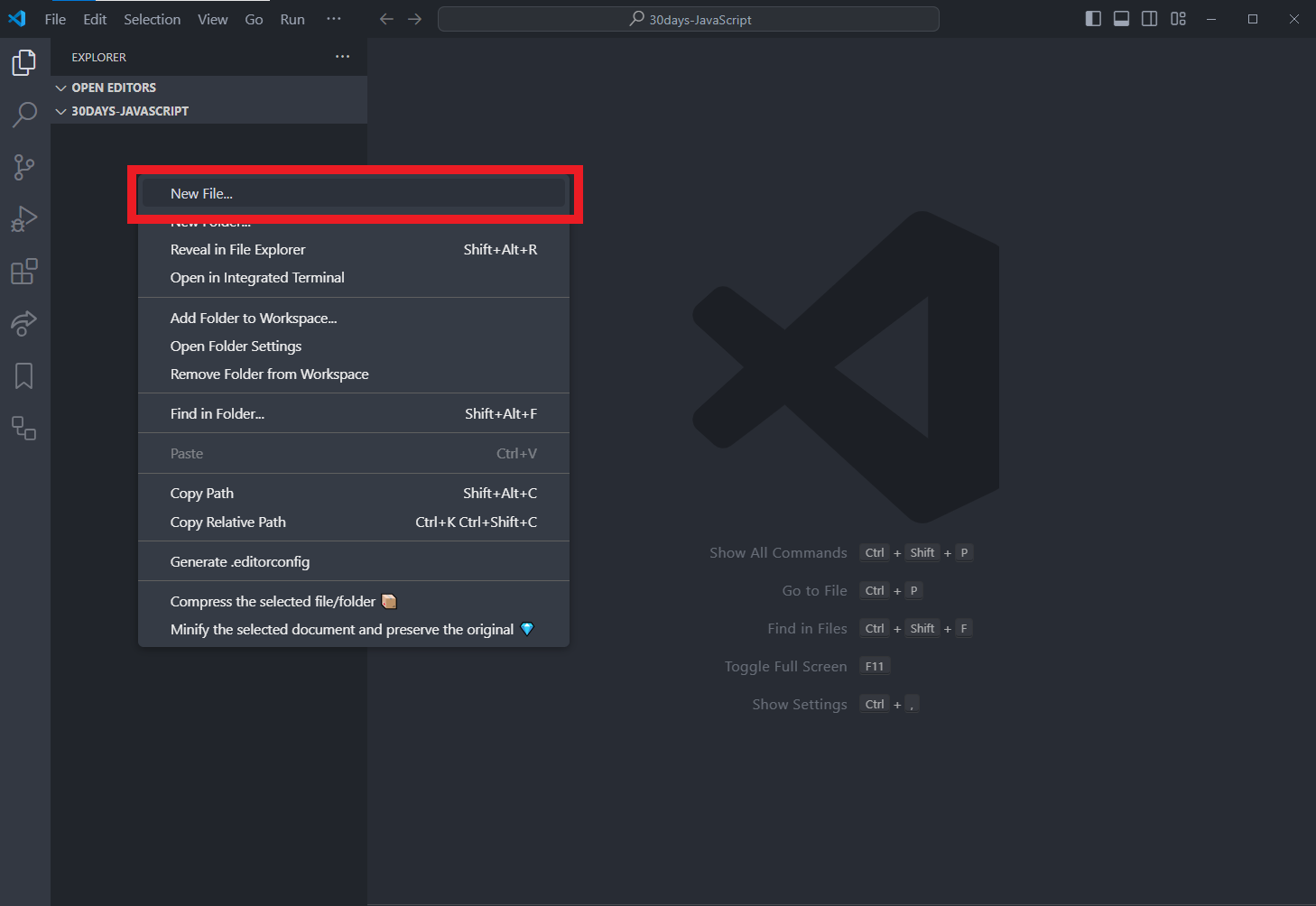Choose Compress the selected file/folder
Screen dimensions: 1316x906
pyautogui.click(x=354, y=602)
